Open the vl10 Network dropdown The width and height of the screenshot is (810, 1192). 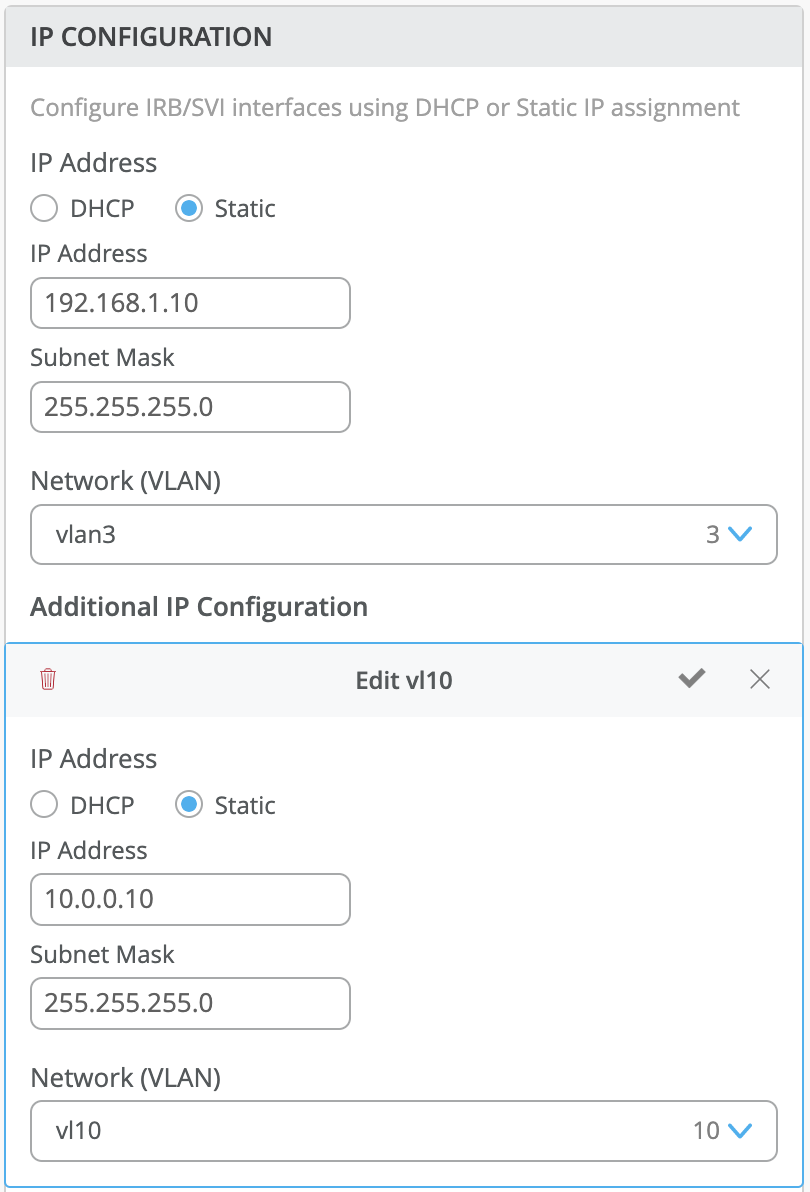click(x=403, y=1131)
